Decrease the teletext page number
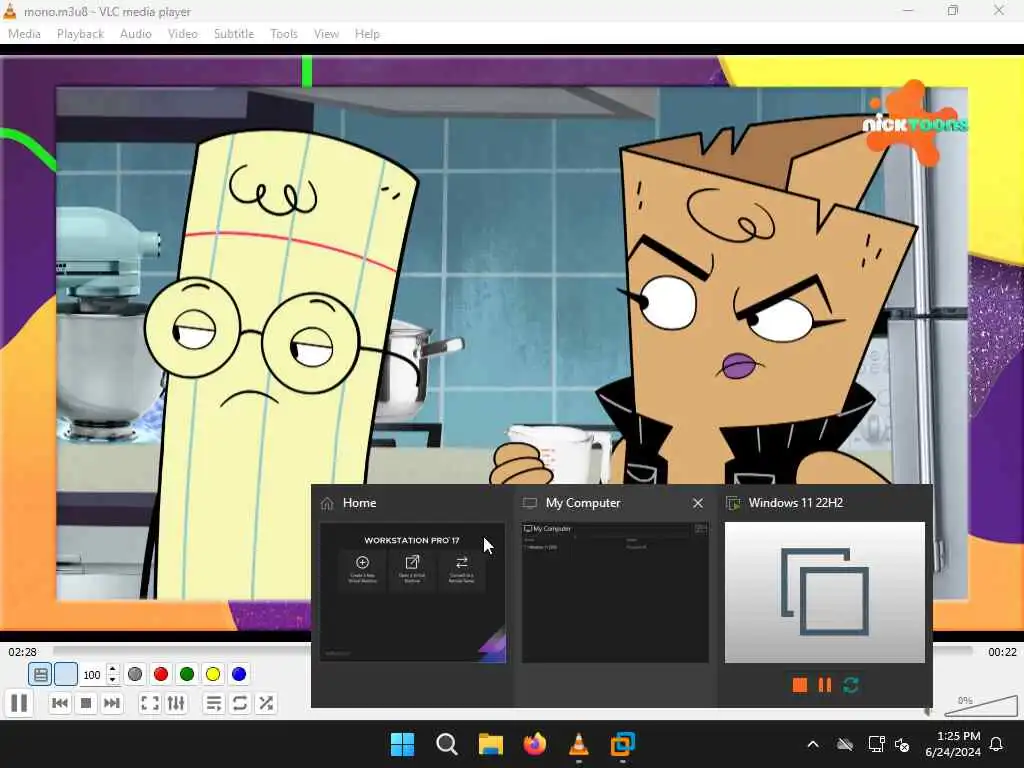 [x=113, y=680]
